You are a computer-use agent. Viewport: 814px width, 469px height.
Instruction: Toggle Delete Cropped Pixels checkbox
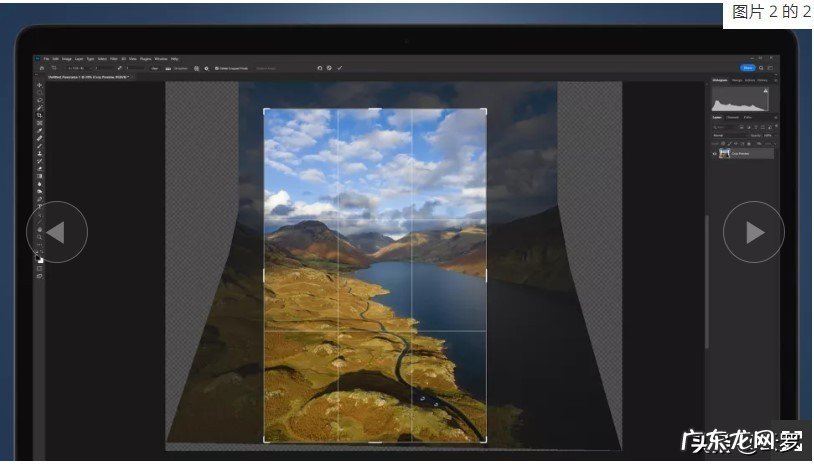(217, 68)
